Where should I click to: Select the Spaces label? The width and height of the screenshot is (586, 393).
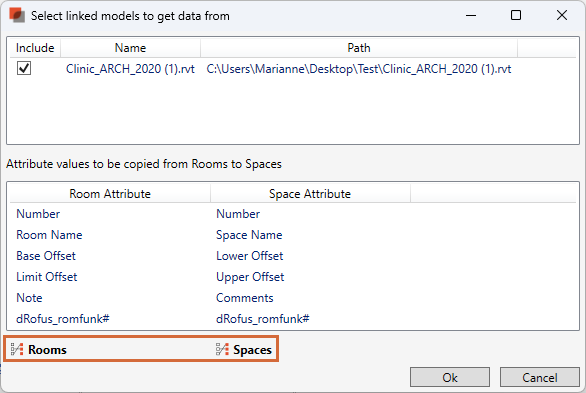[253, 350]
